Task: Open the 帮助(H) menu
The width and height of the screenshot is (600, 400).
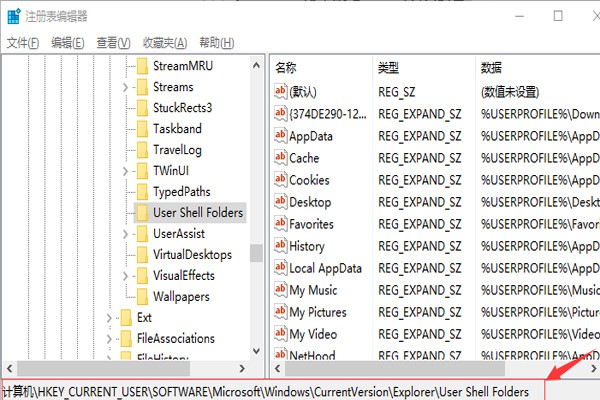Action: (x=217, y=43)
